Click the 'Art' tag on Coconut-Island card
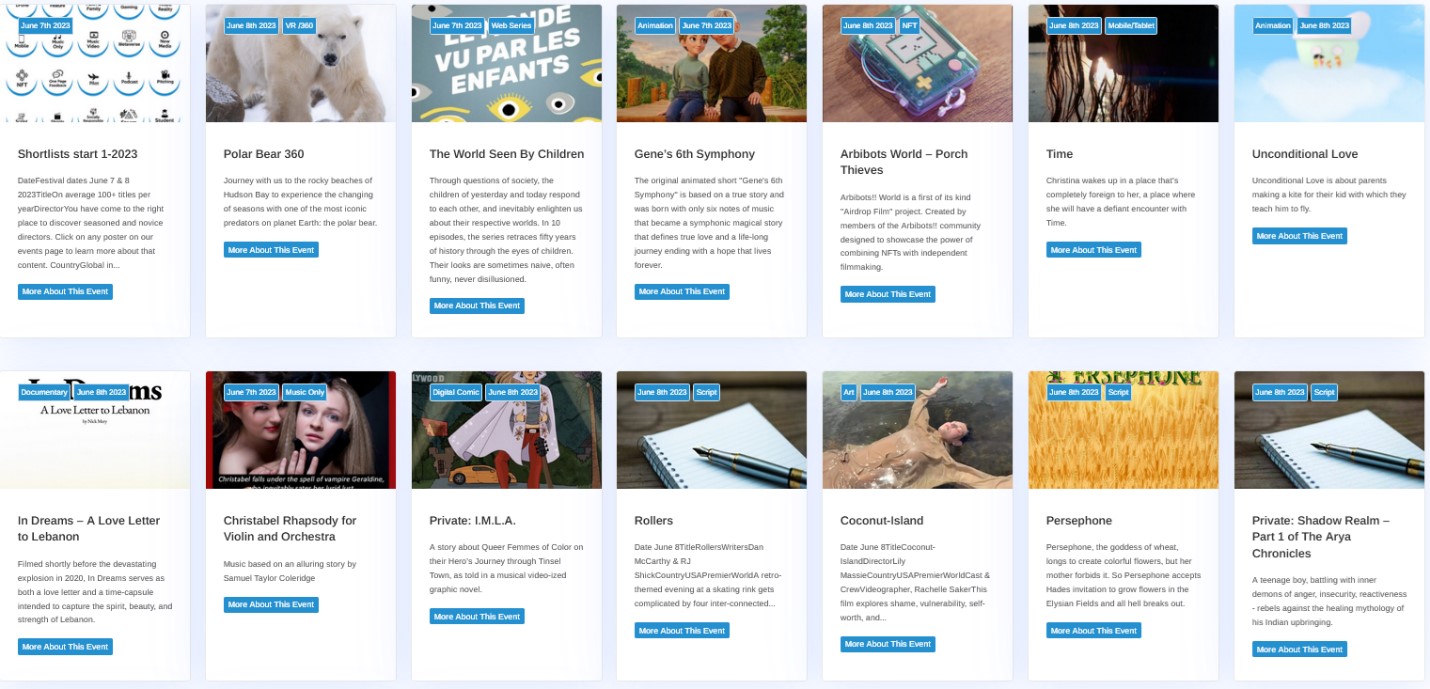 point(848,392)
